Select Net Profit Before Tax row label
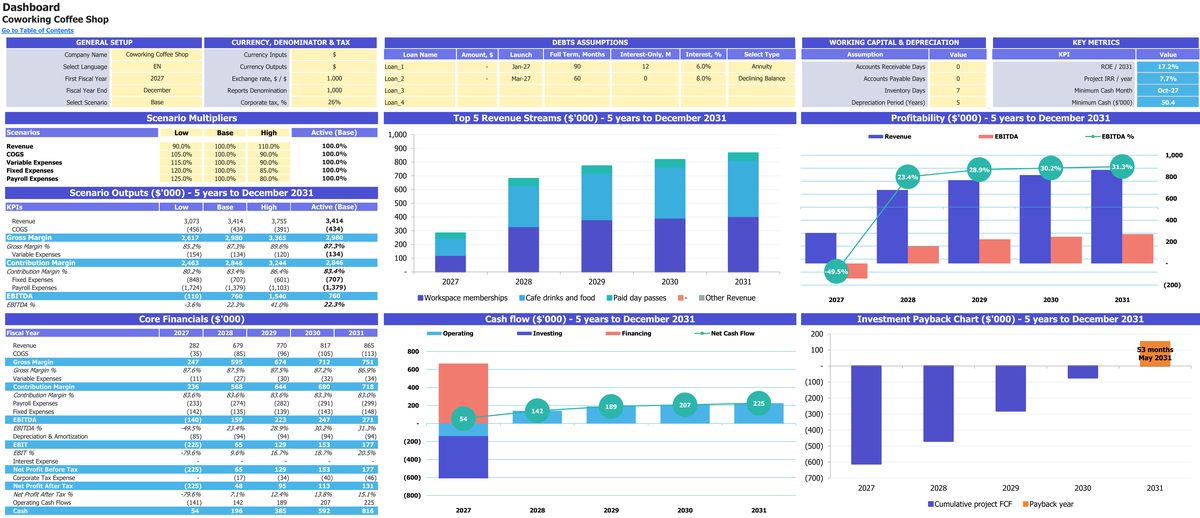Viewport: 1200px width, 518px height. (x=46, y=468)
